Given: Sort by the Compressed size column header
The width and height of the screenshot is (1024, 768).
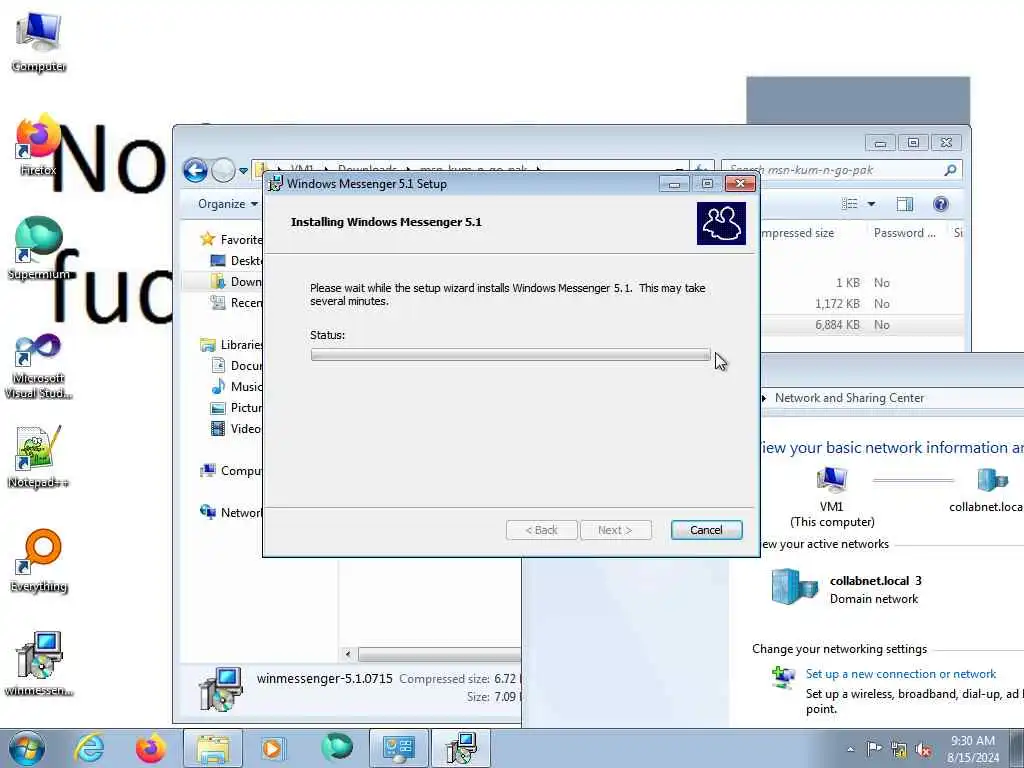Looking at the screenshot, I should point(797,233).
